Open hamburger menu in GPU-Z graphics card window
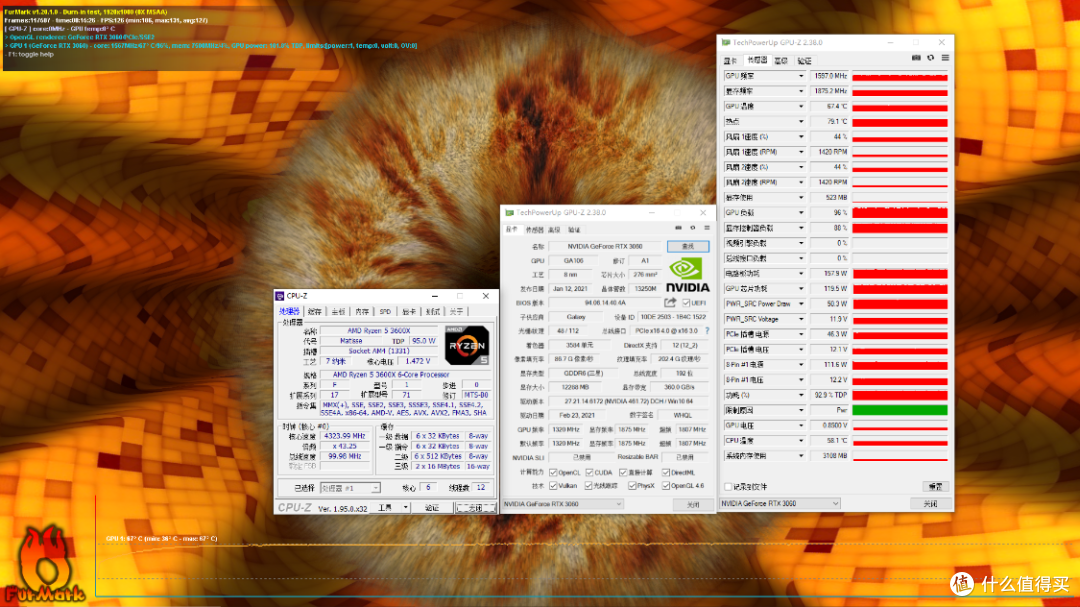 [x=707, y=228]
